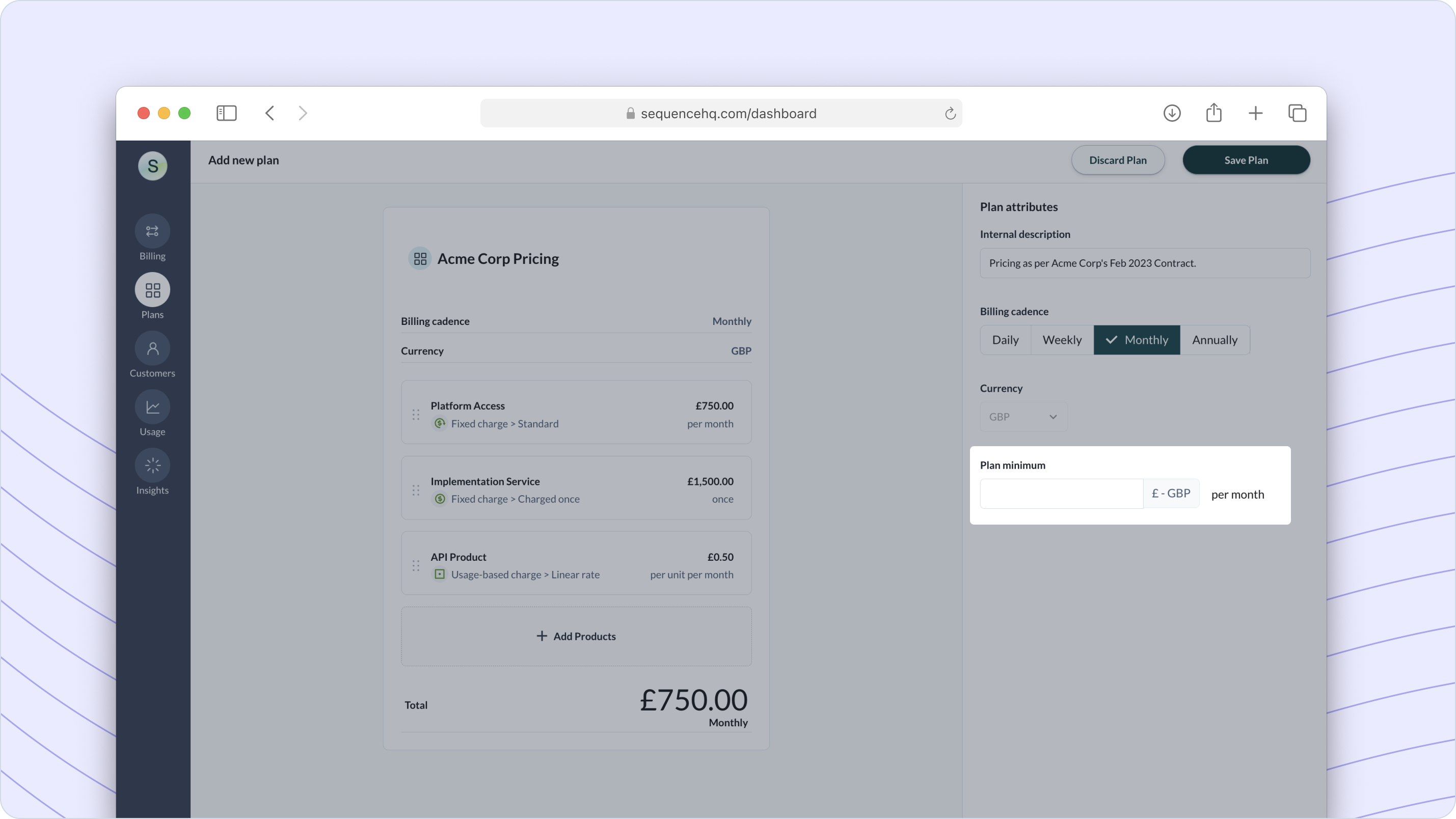Click Add Products area

pos(575,636)
